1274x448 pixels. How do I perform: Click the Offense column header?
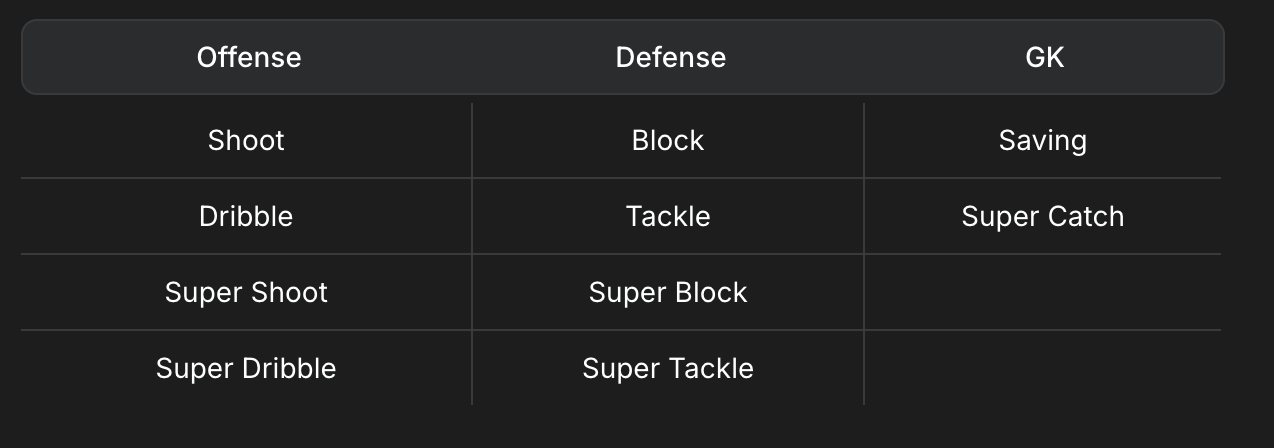click(x=249, y=57)
